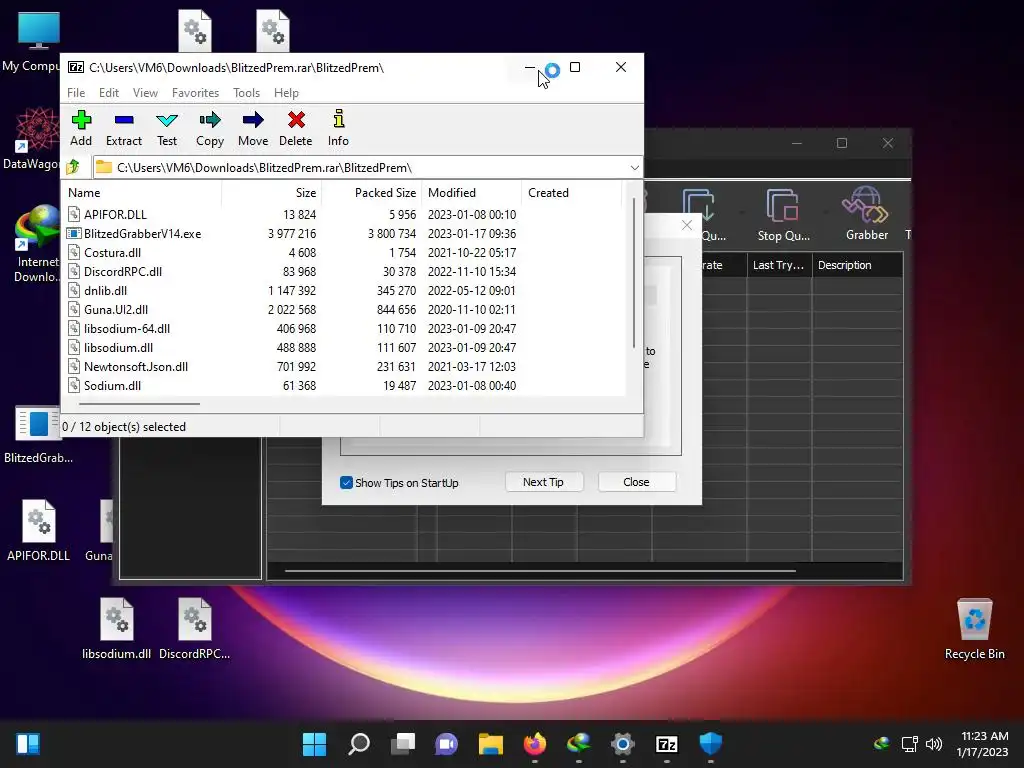Click the download manager horizontal scrollbar

click(x=540, y=571)
